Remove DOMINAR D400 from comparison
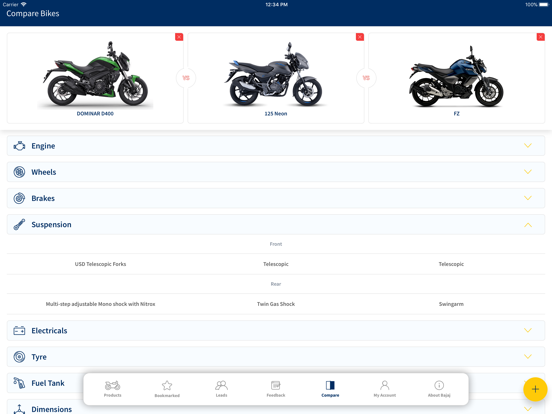The width and height of the screenshot is (552, 414). pos(179,37)
